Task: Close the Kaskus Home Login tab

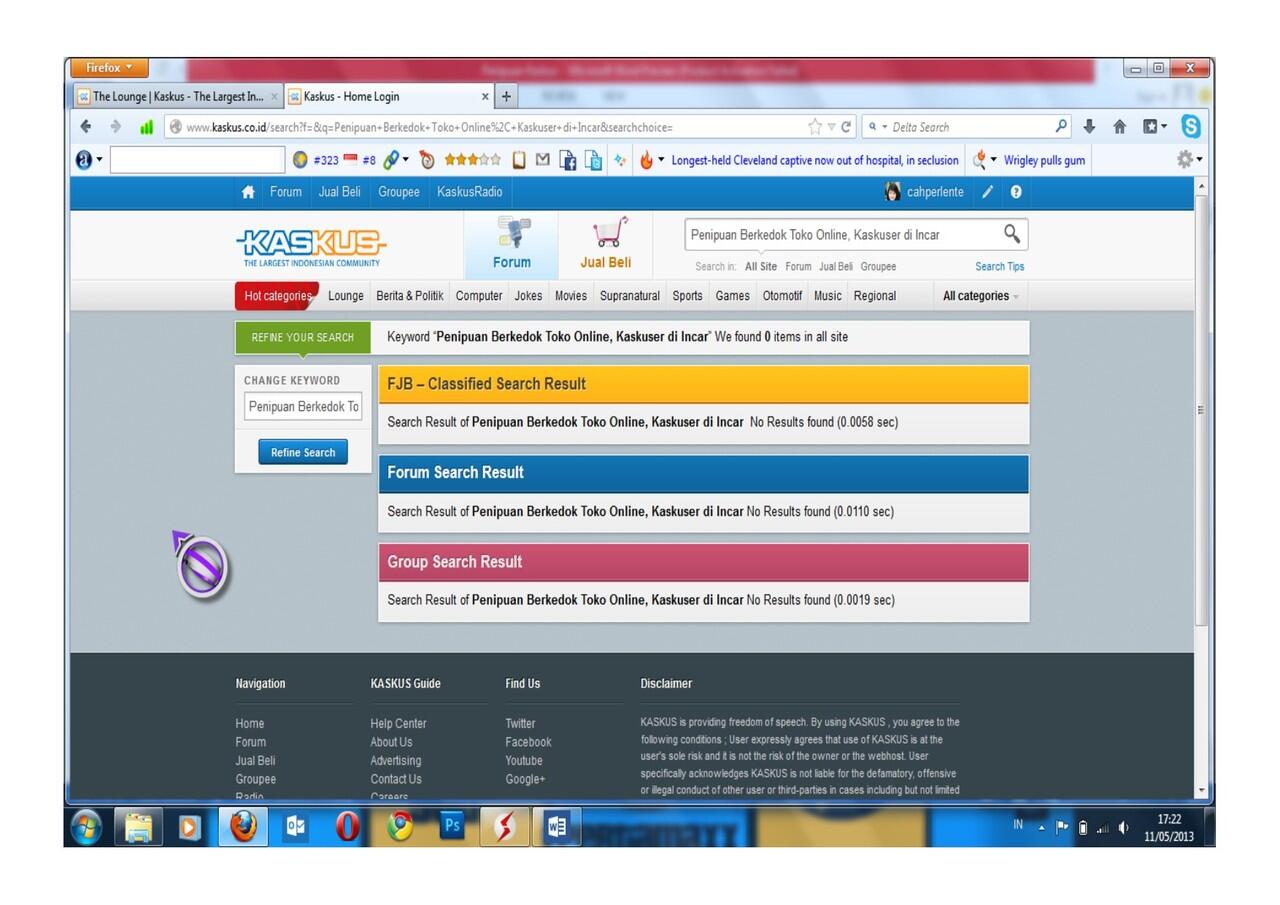Action: point(485,97)
